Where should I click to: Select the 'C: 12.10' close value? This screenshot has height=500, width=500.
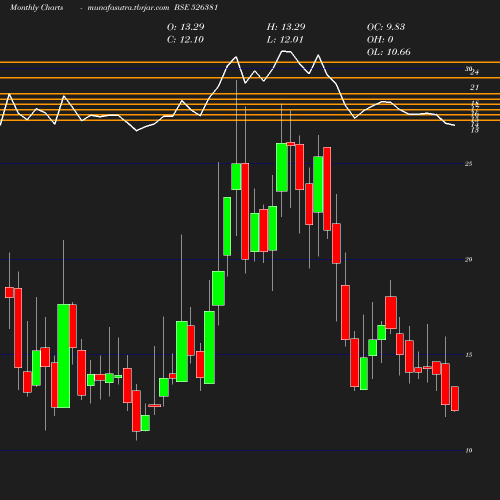(x=185, y=39)
